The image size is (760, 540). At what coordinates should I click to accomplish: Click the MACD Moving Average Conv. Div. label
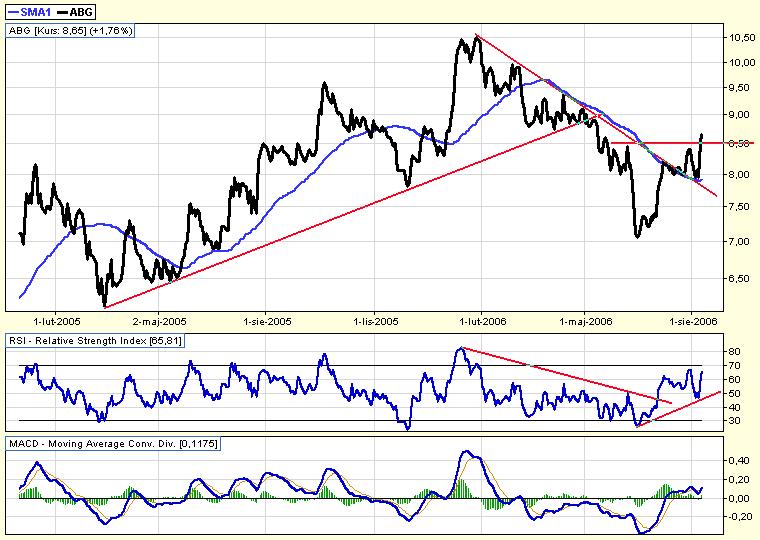113,444
